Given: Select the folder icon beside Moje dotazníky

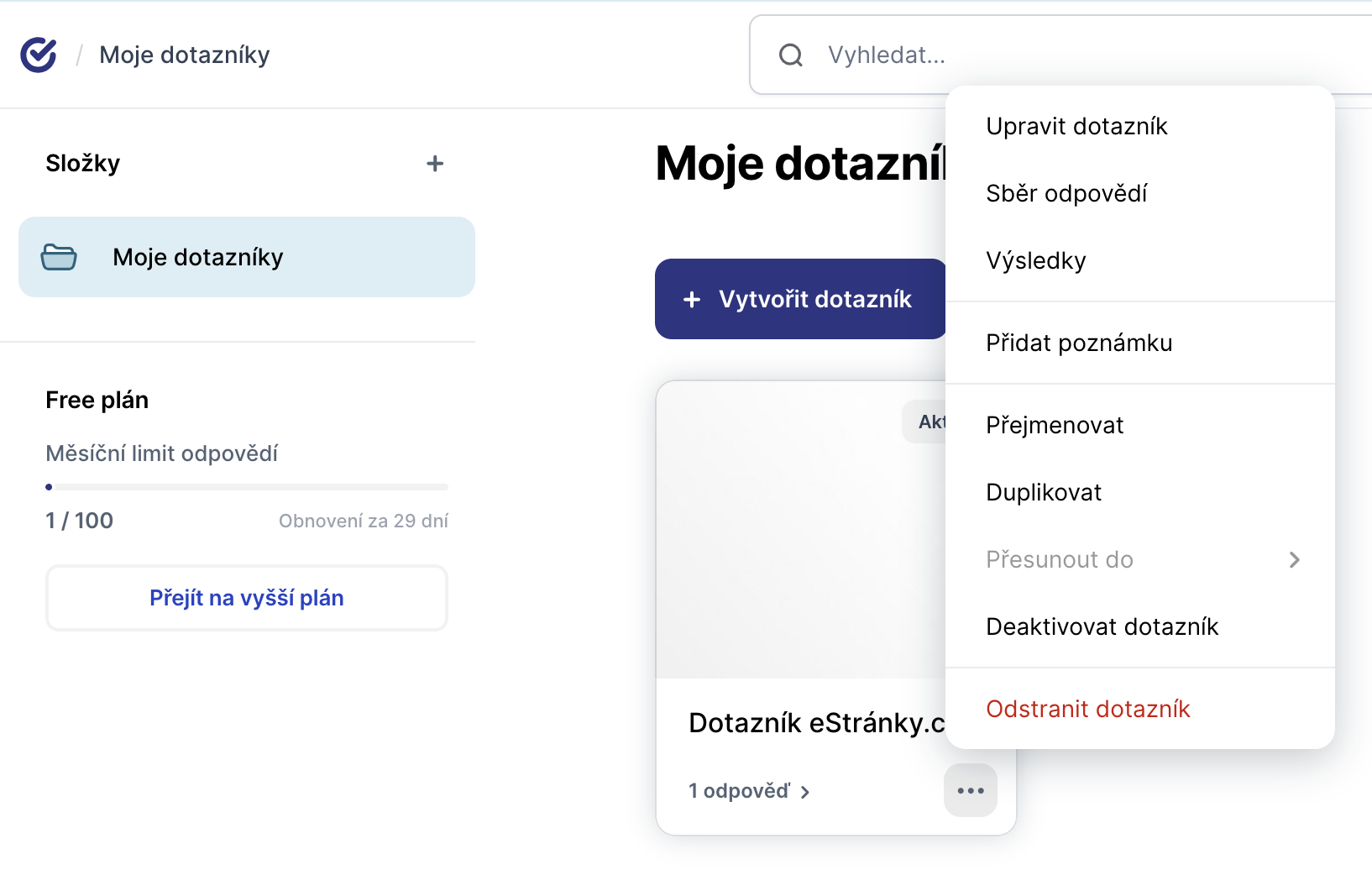Looking at the screenshot, I should click(x=57, y=257).
